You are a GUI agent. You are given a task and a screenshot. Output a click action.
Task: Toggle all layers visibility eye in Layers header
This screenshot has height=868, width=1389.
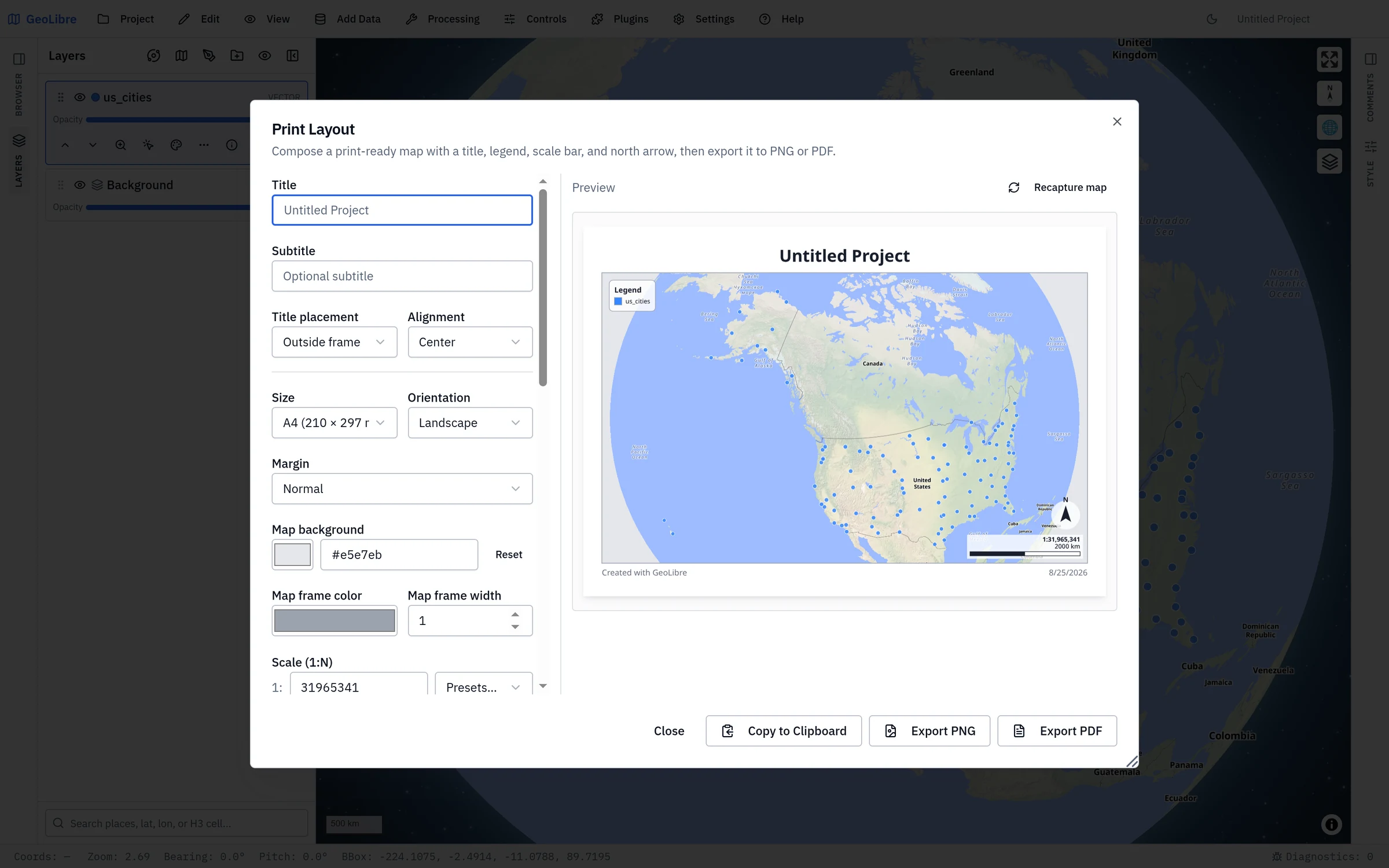(264, 56)
